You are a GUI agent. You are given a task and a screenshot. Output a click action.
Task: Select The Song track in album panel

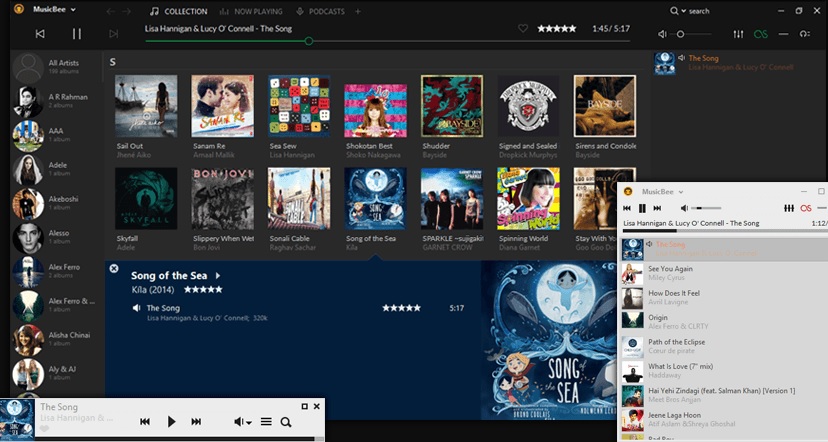[x=163, y=308]
